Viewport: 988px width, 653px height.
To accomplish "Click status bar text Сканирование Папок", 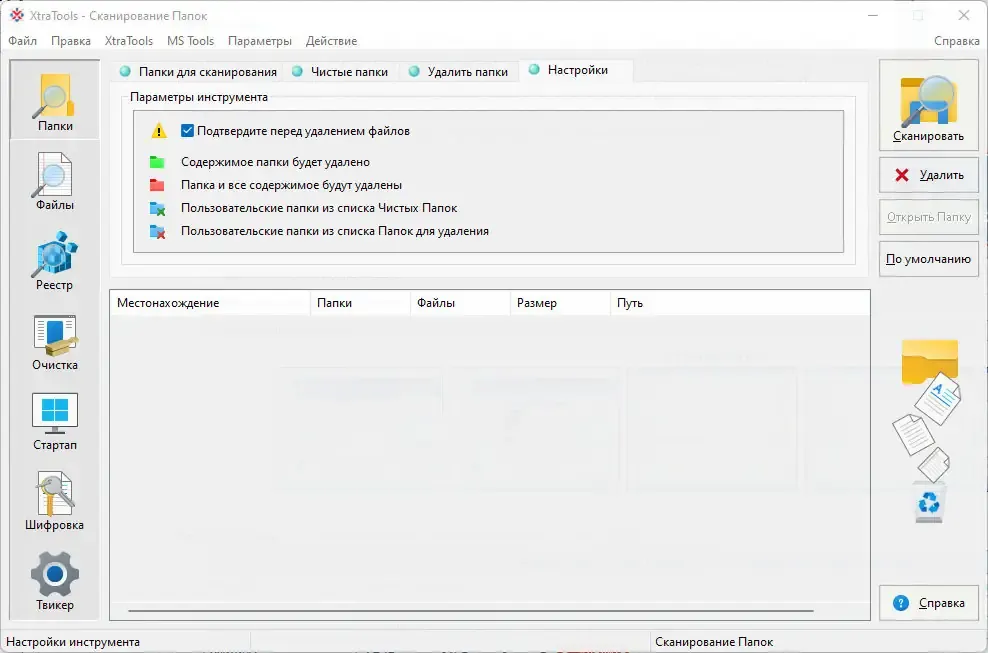I will (x=714, y=642).
